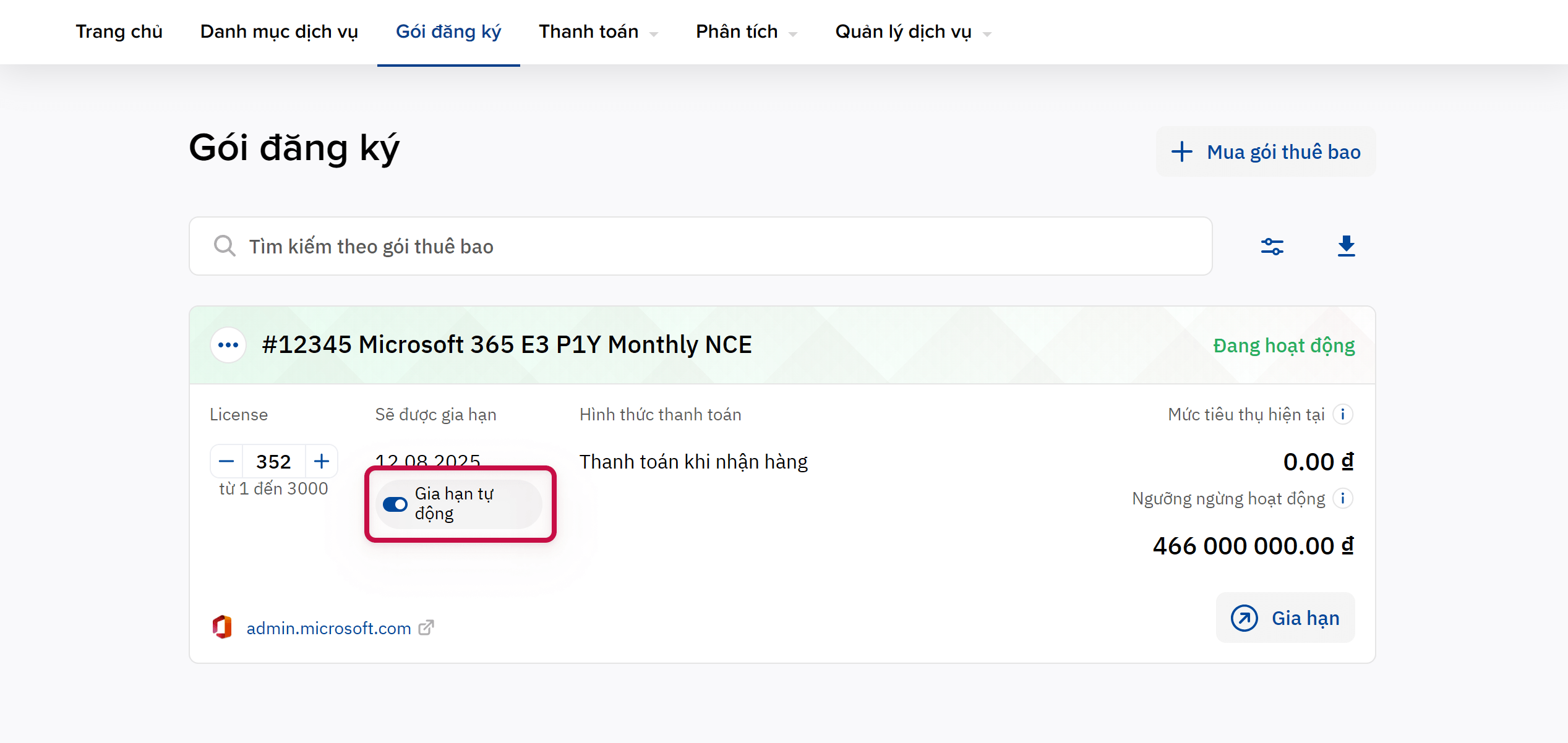
Task: Go to Trang chủ tab
Action: [x=119, y=32]
